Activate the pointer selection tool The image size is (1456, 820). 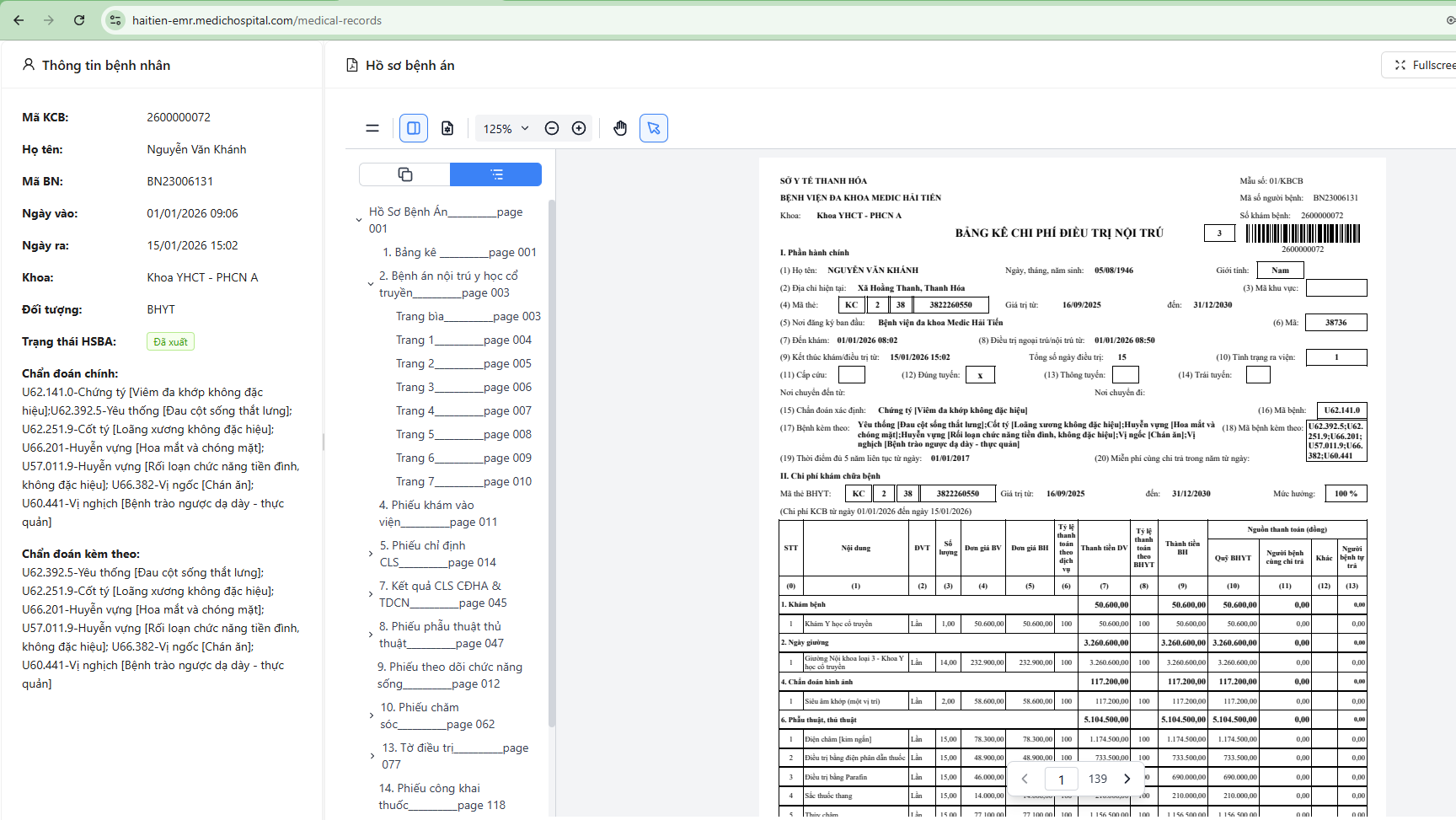click(654, 128)
